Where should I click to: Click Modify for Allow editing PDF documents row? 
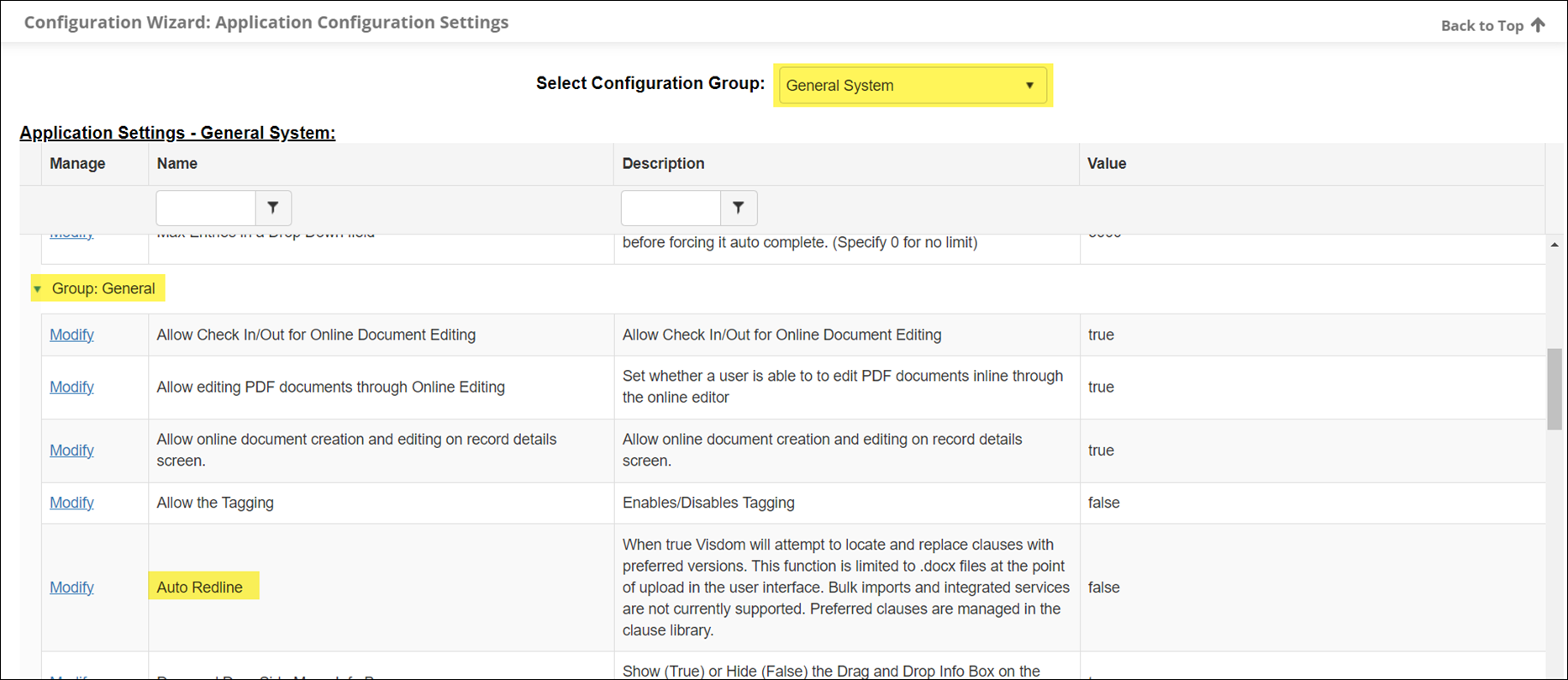(71, 387)
